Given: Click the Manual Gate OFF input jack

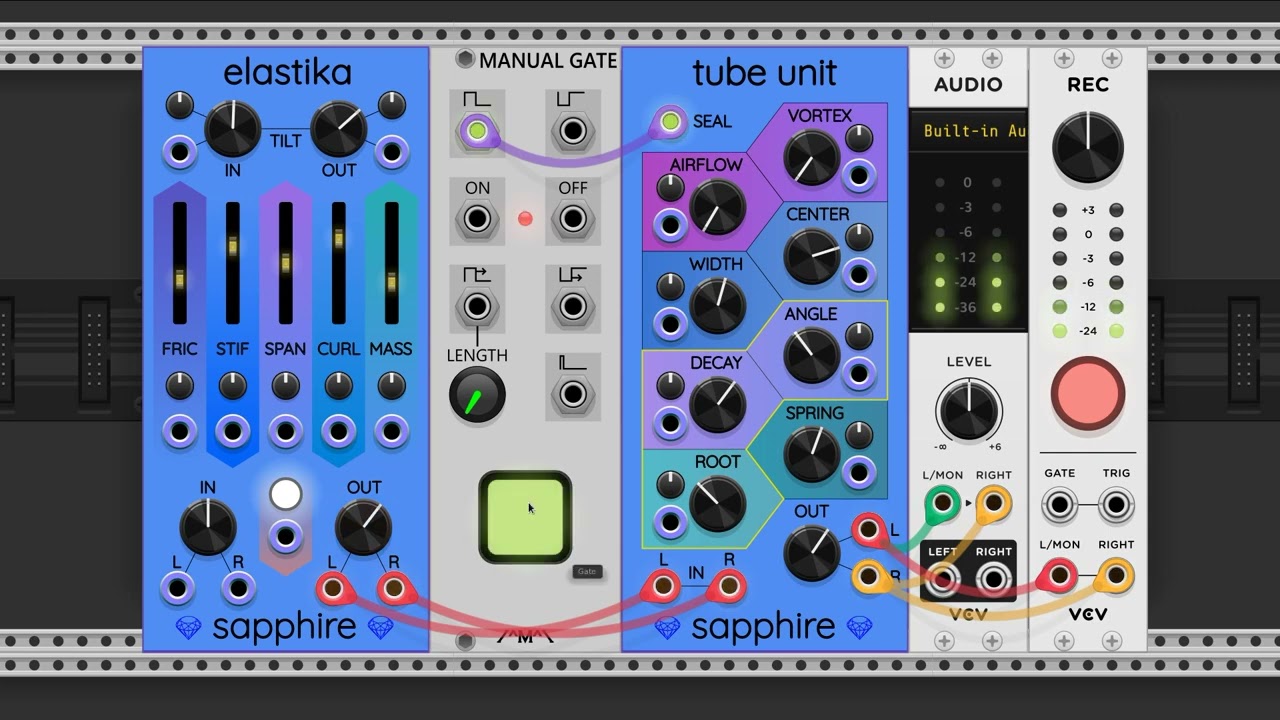Looking at the screenshot, I should click(x=573, y=218).
